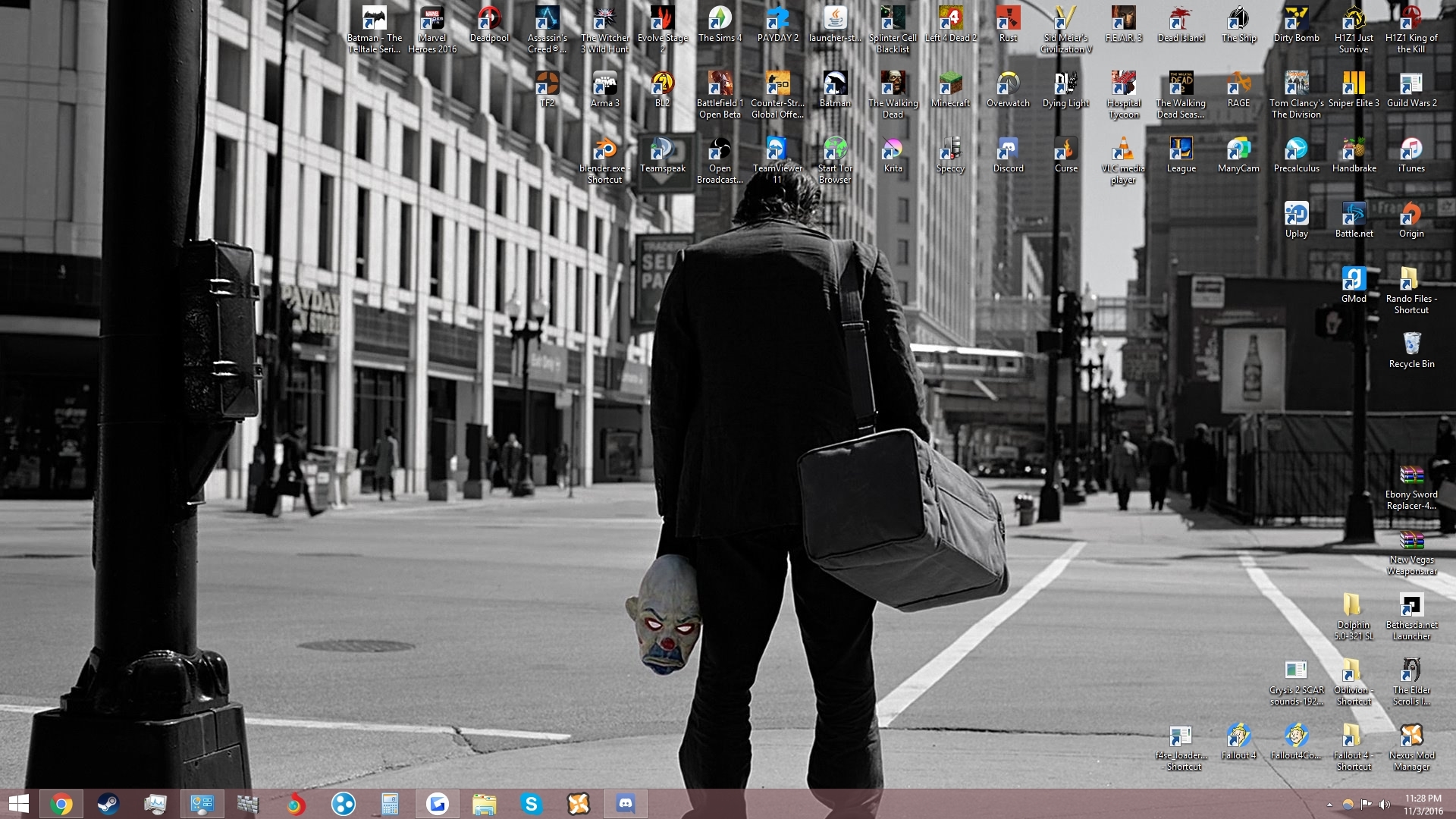
Task: Open the Left 4 Dead 2 shortcut
Action: click(950, 25)
